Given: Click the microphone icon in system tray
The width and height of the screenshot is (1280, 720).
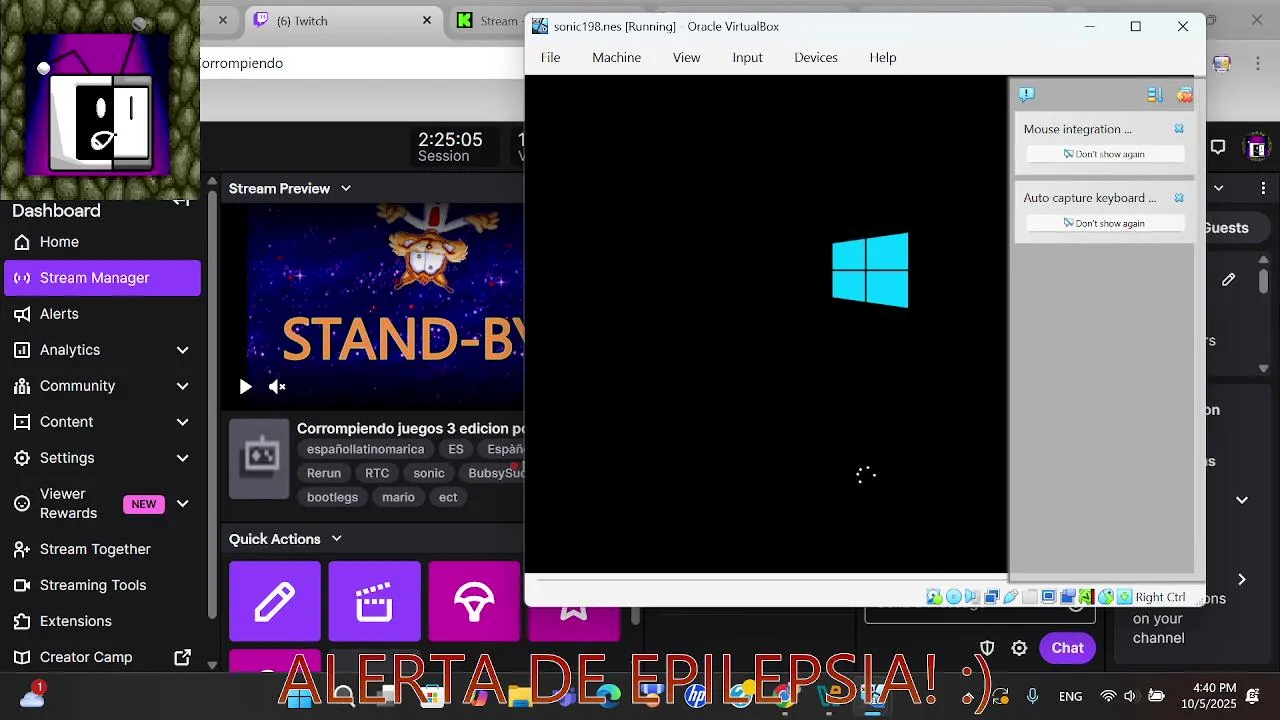Looking at the screenshot, I should click(x=1033, y=696).
